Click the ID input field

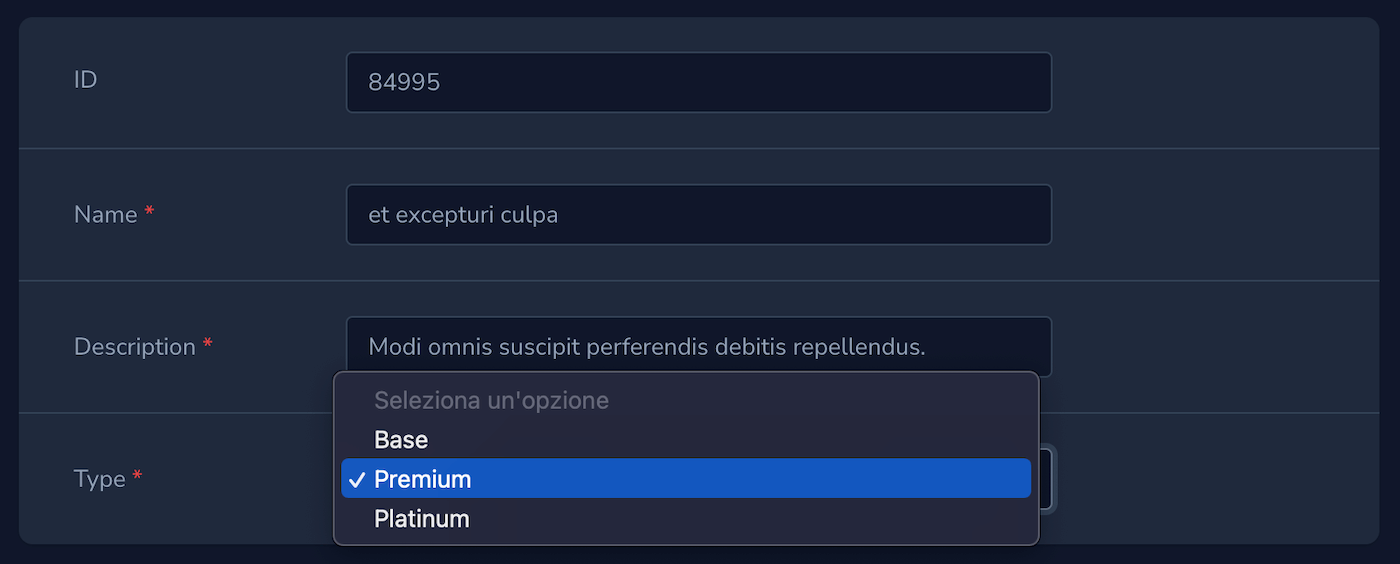698,82
